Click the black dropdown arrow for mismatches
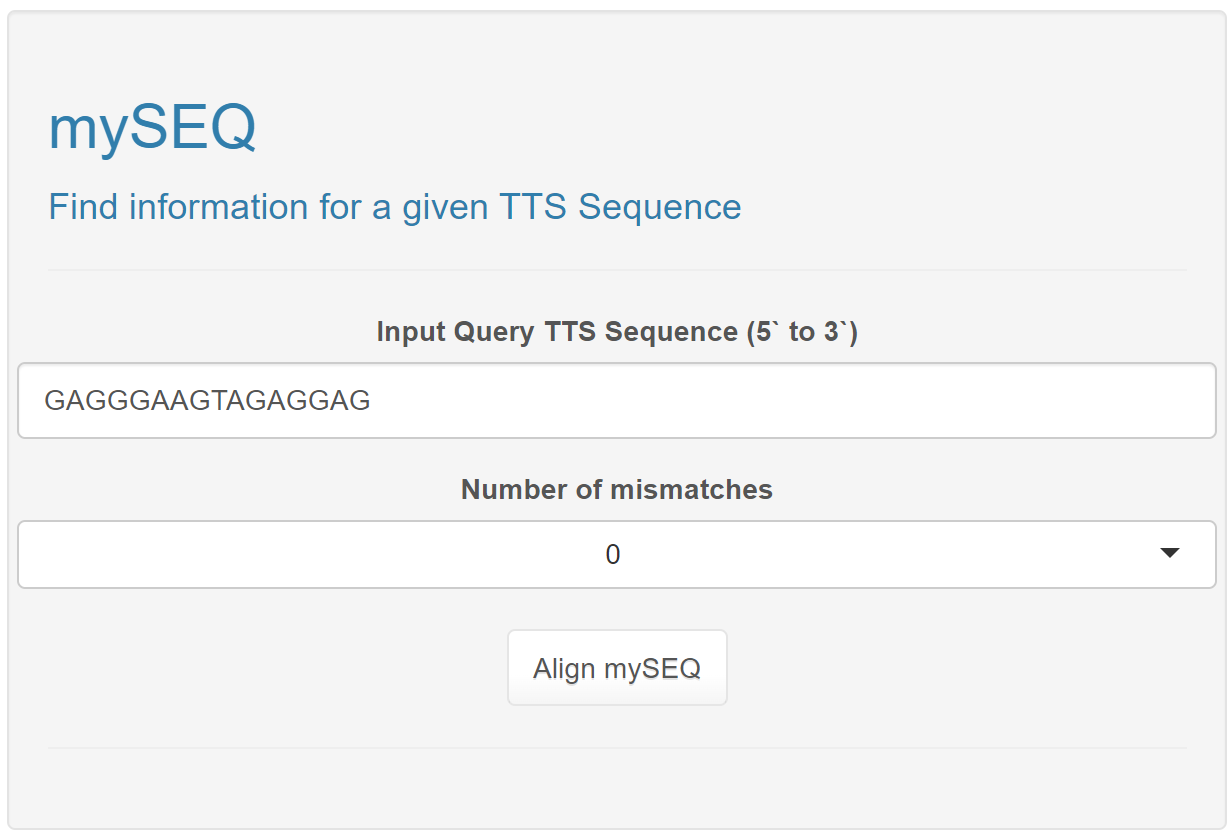The image size is (1232, 839). 1170,553
